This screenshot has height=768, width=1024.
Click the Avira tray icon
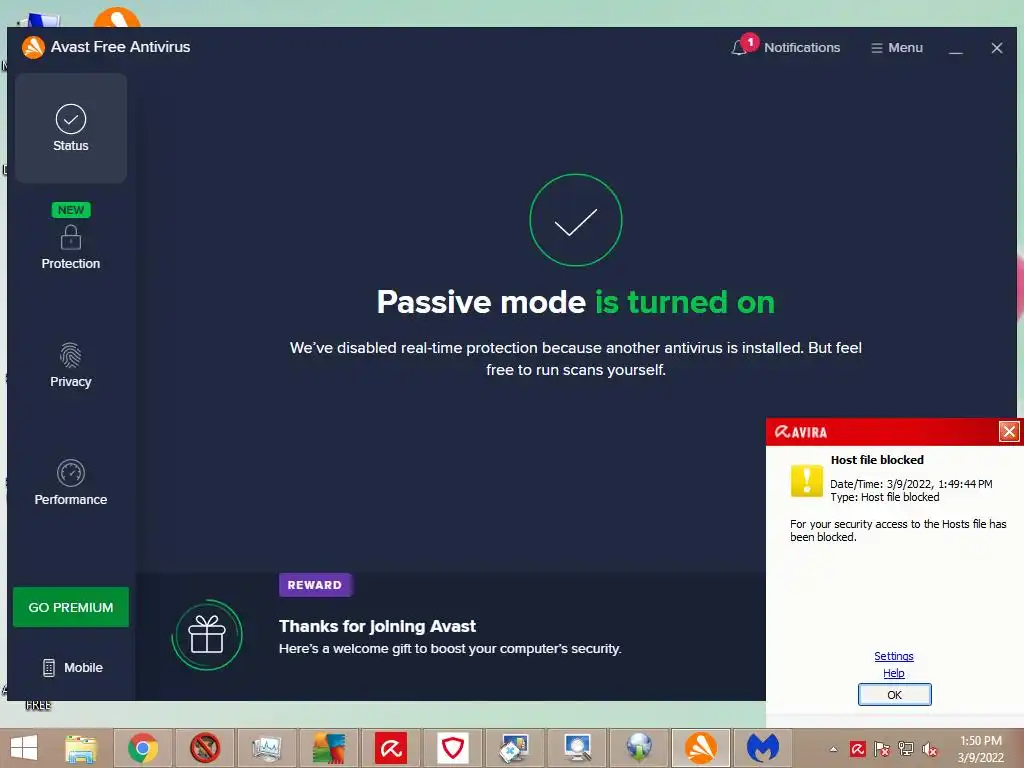pos(857,749)
